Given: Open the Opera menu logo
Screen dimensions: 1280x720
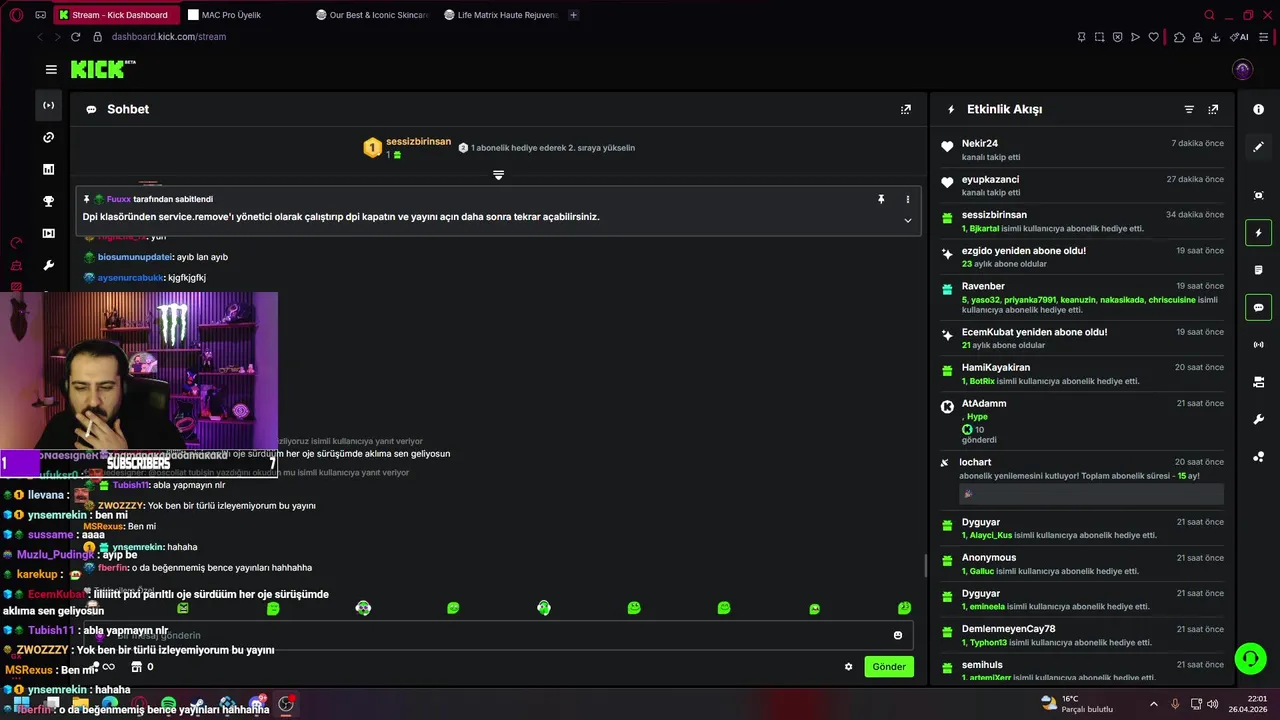Looking at the screenshot, I should (17, 15).
